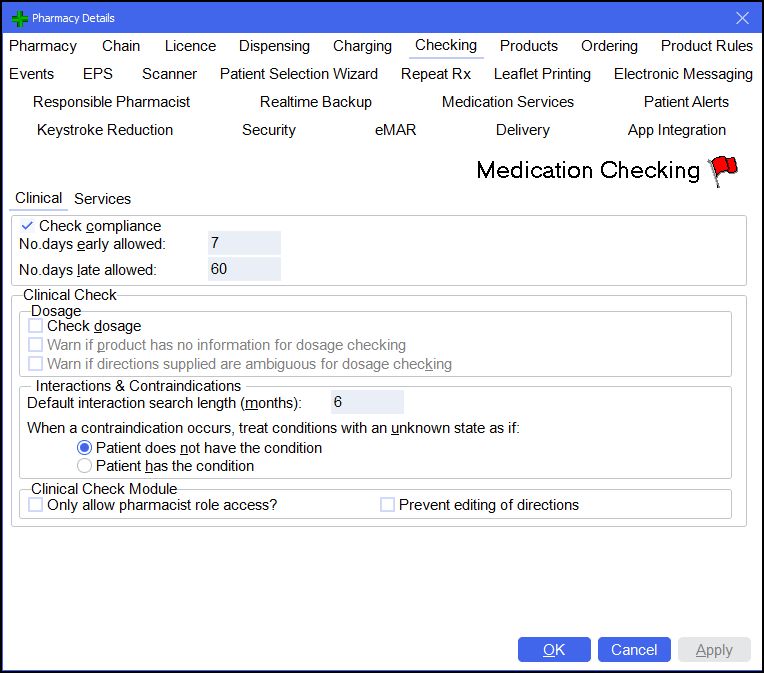Viewport: 764px width, 673px height.
Task: Click the Cancel button
Action: click(634, 650)
